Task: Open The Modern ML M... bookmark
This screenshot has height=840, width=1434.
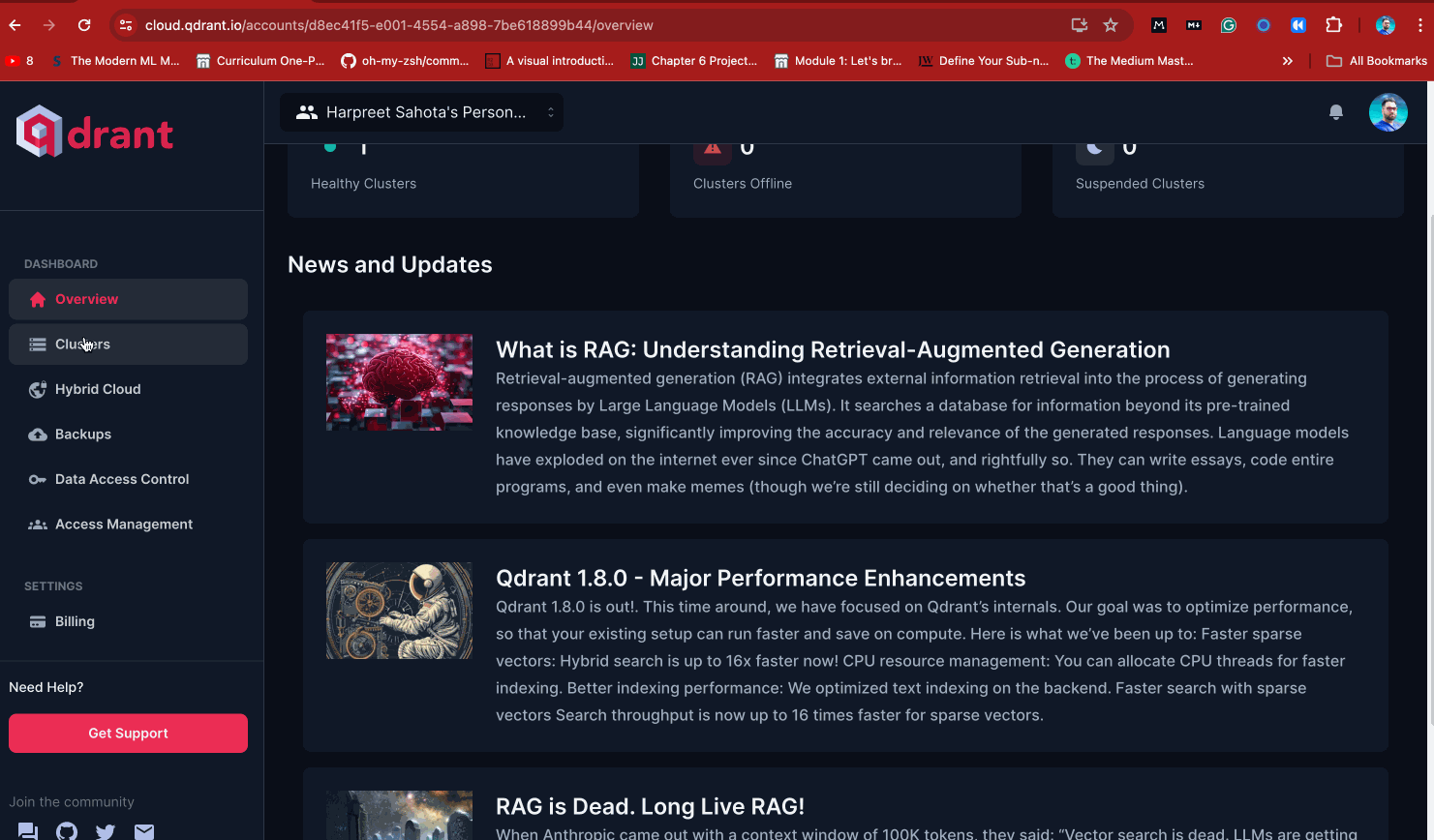Action: [x=115, y=61]
